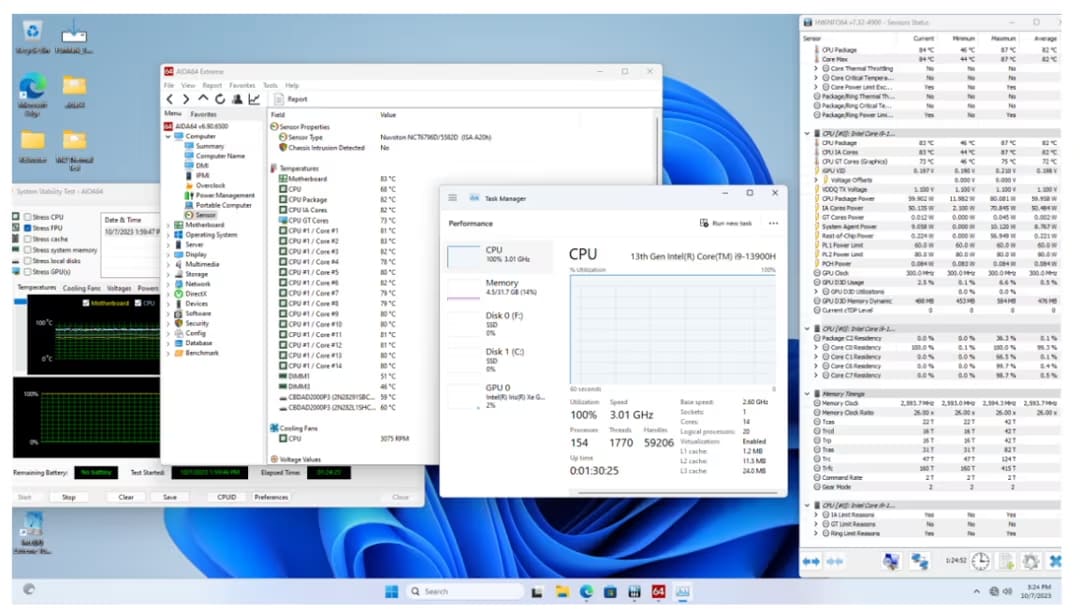Expand the Benchmark node in AIDA64 tree
Image resolution: width=1080 pixels, height=611 pixels.
[x=168, y=353]
